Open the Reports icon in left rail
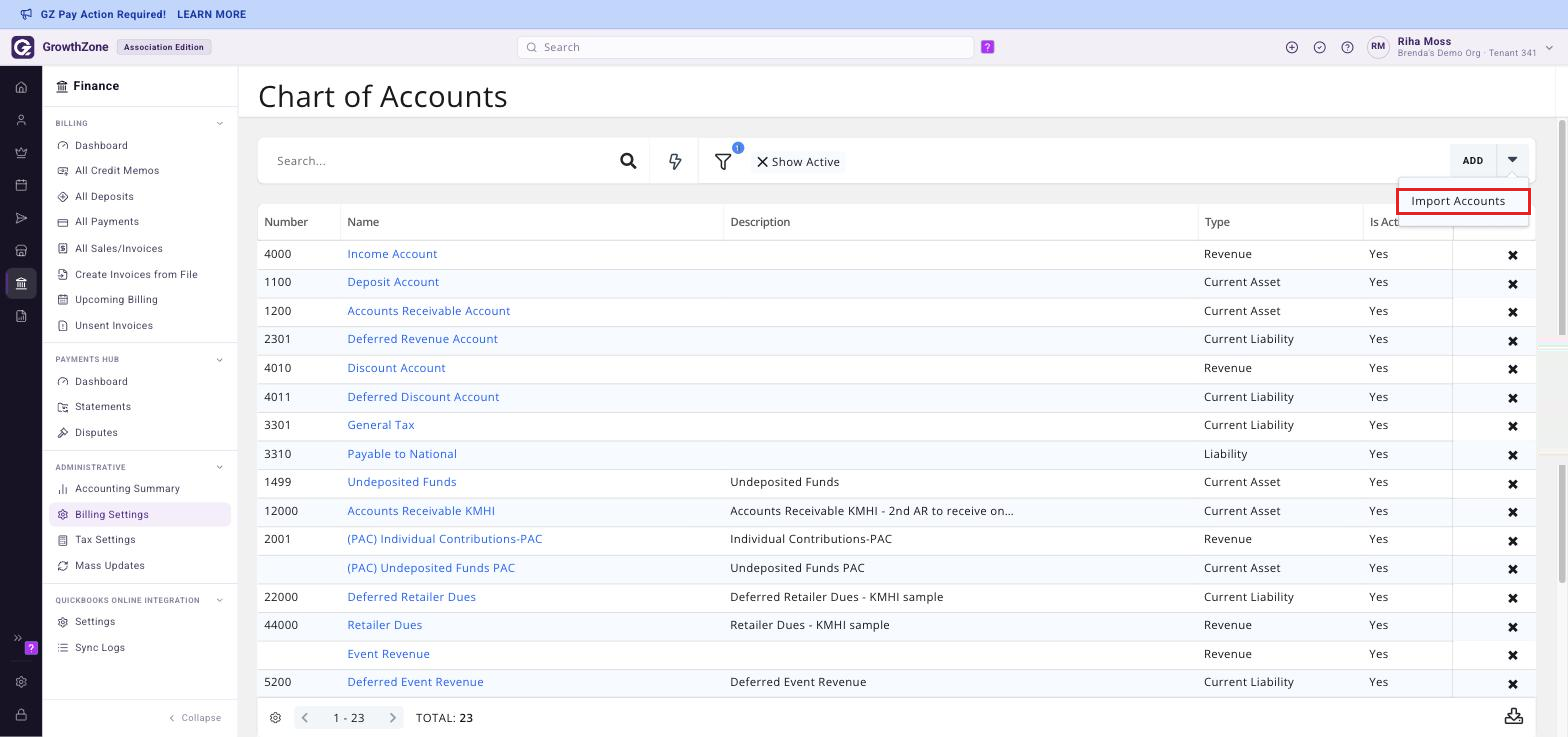The image size is (1568, 737). [21, 316]
